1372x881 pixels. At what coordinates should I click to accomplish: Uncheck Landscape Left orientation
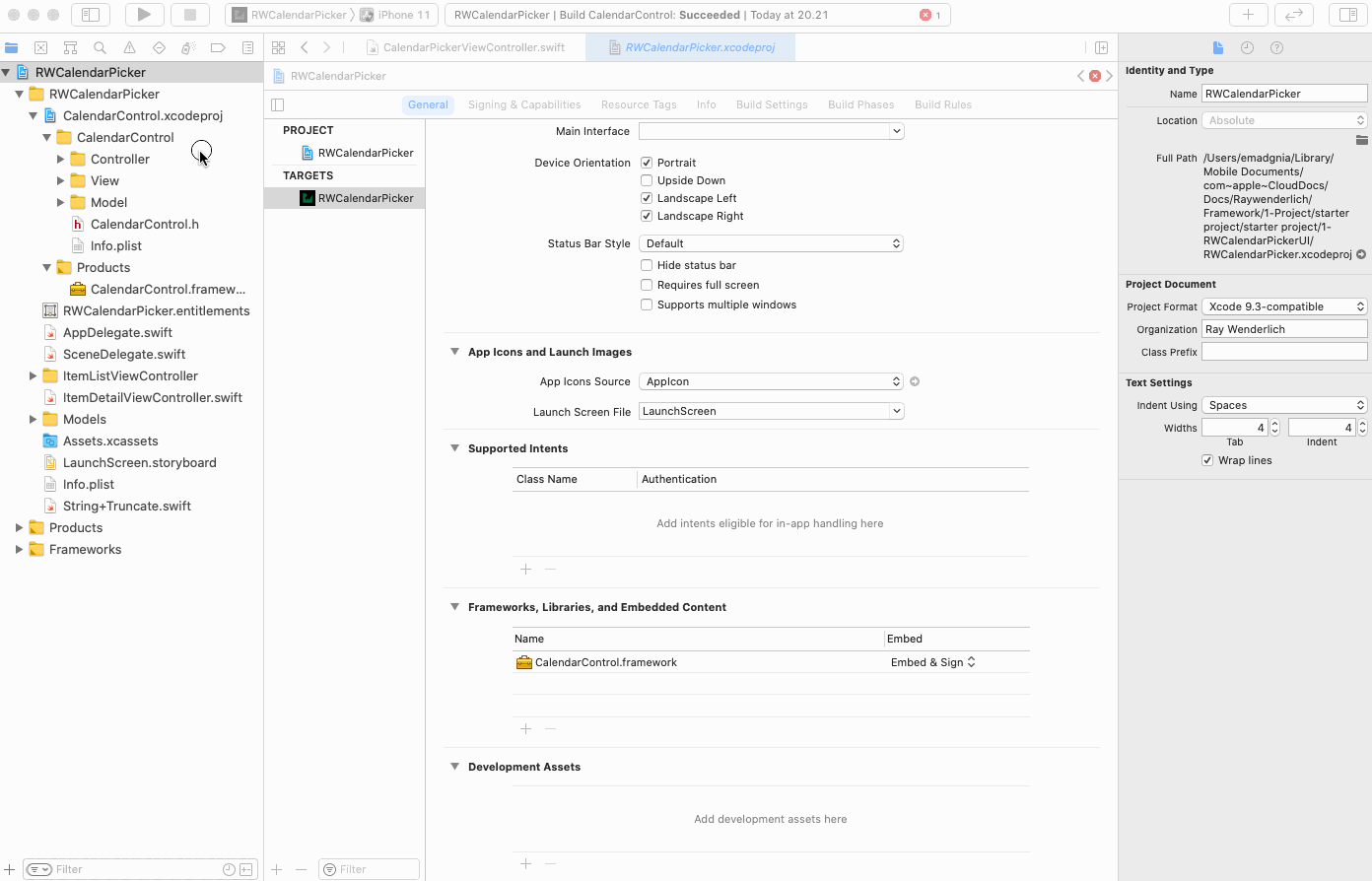pos(647,198)
